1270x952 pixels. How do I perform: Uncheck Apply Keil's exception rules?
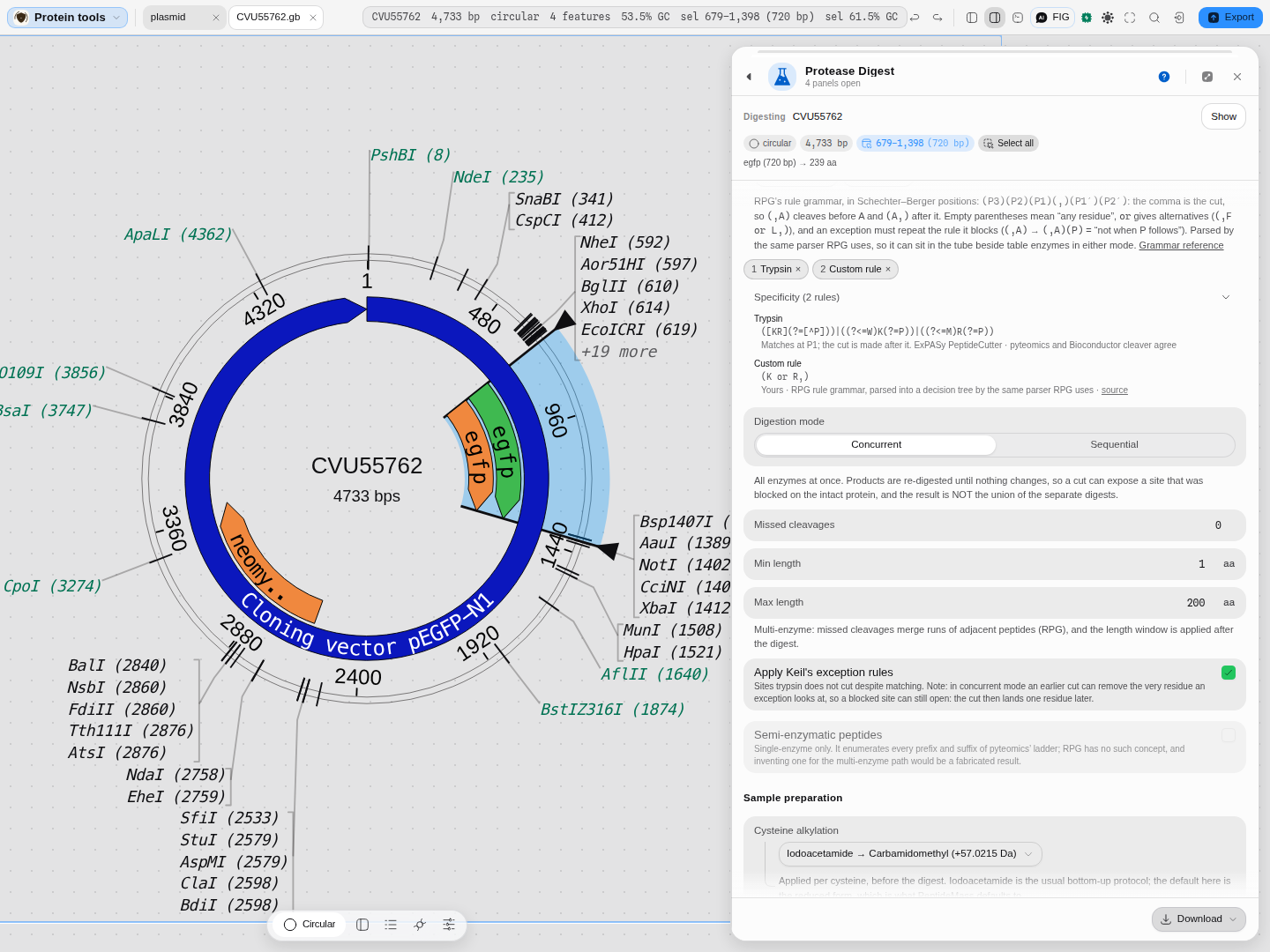[1229, 673]
